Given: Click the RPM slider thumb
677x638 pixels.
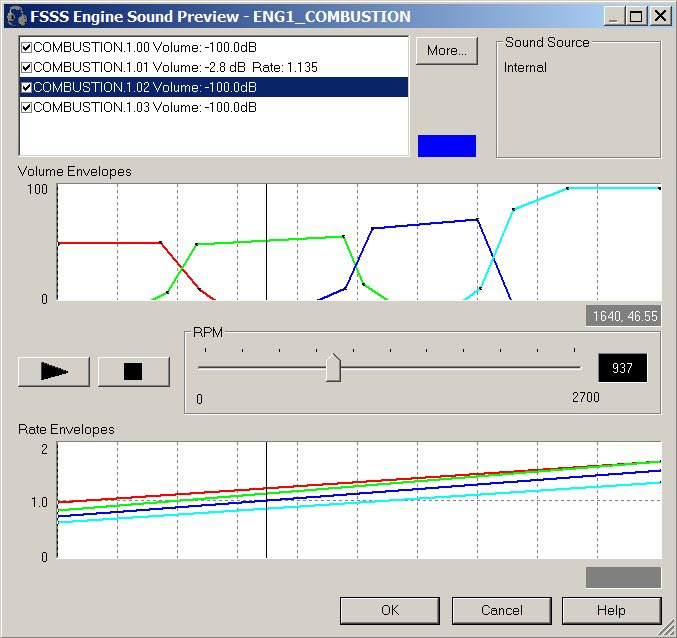Looking at the screenshot, I should point(333,367).
